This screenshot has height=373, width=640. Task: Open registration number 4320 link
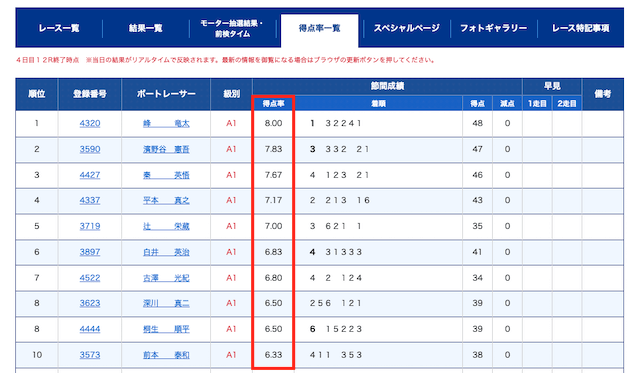(x=90, y=123)
